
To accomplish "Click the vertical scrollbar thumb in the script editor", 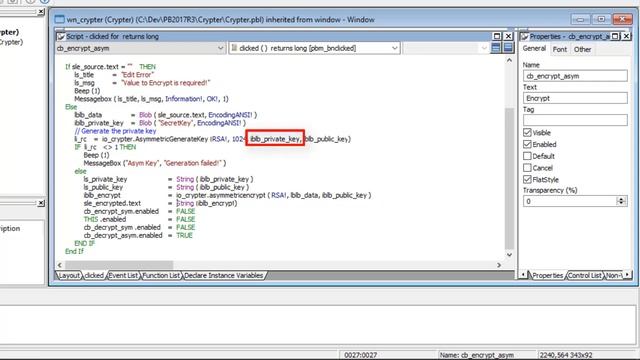I will 509,178.
